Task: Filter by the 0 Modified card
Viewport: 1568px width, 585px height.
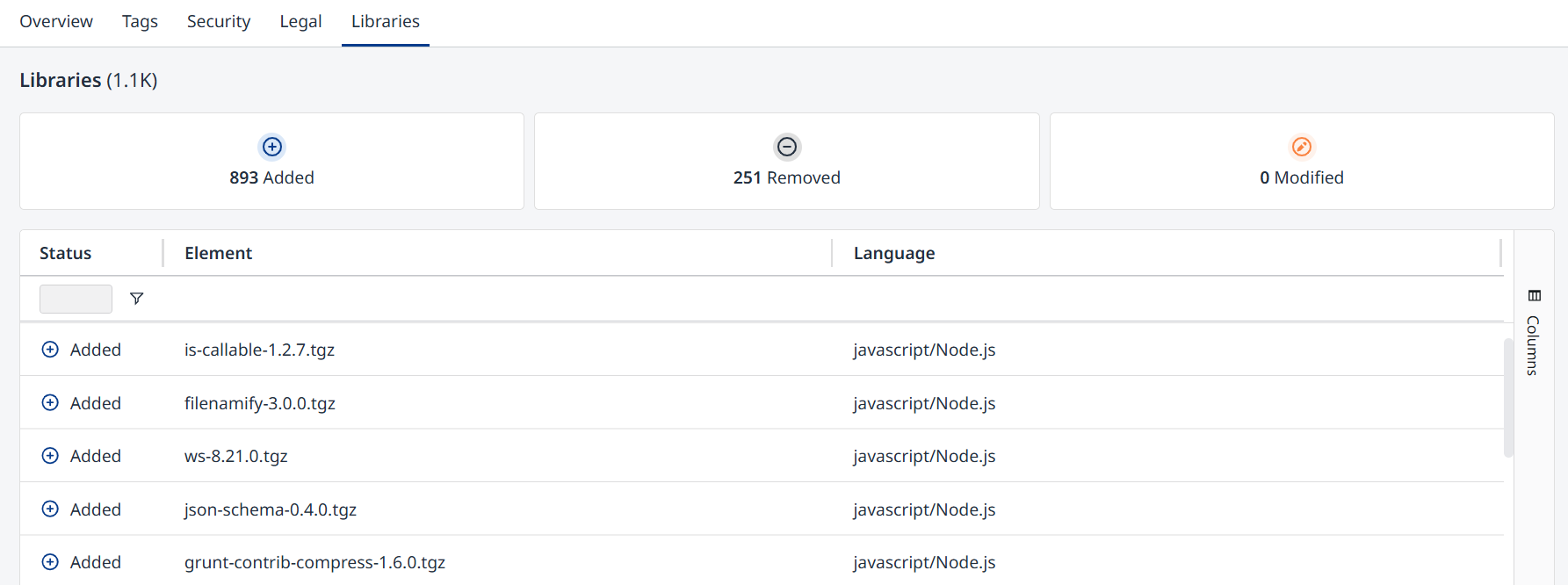Action: [x=1302, y=161]
